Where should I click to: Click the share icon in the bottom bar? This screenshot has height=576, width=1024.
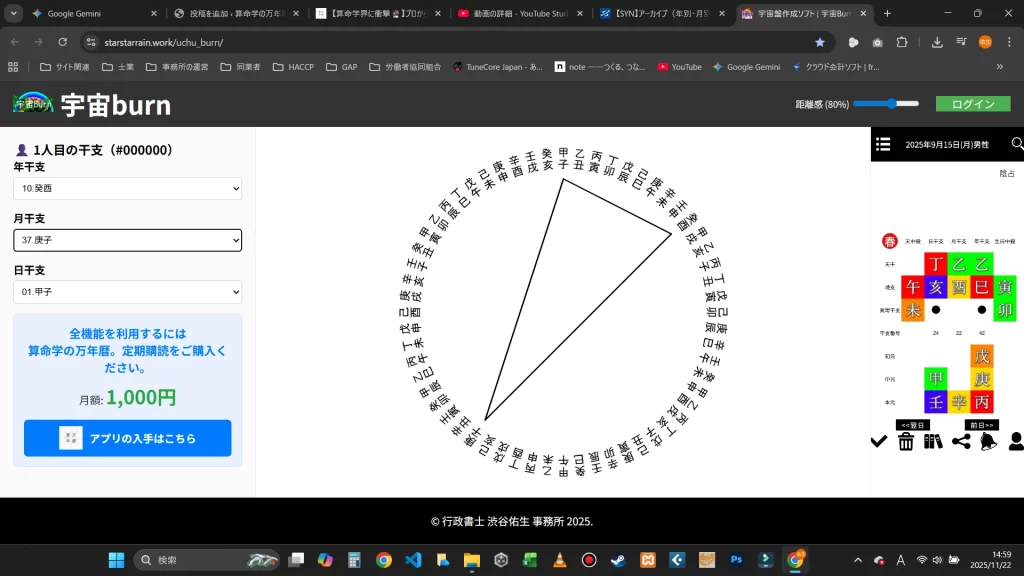click(961, 441)
